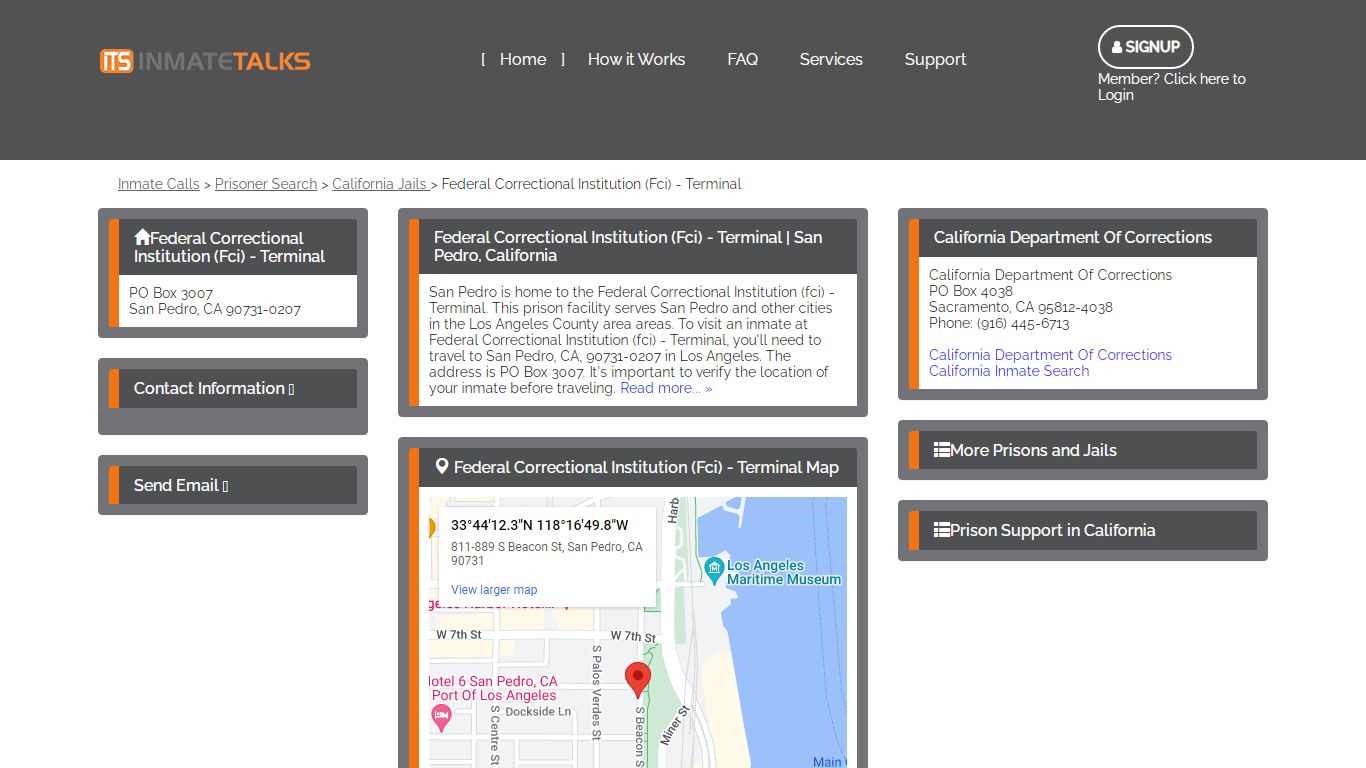Click the Los Angeles Maritime Museum map label

pyautogui.click(x=784, y=572)
